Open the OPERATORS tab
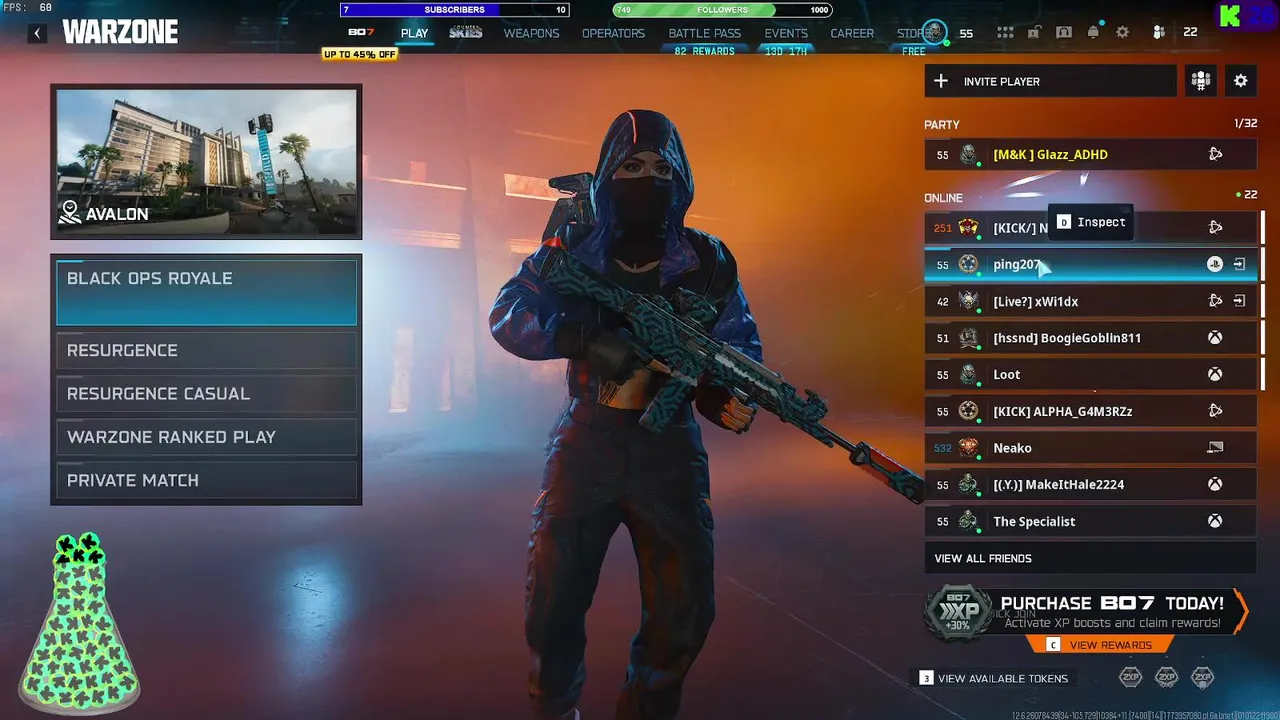Viewport: 1280px width, 720px height. (x=613, y=33)
